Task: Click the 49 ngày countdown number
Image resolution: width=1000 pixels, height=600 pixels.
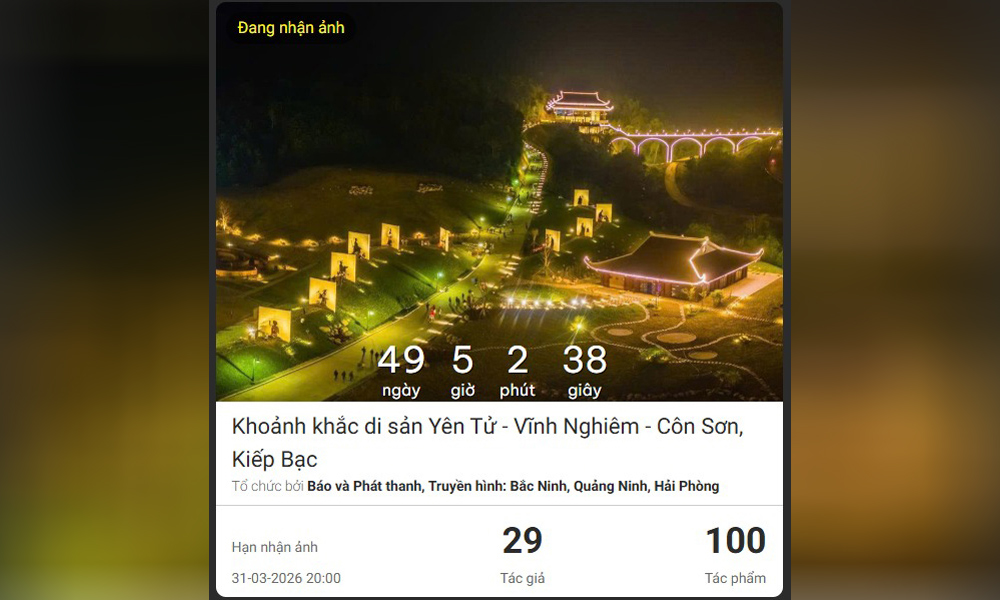Action: coord(401,360)
